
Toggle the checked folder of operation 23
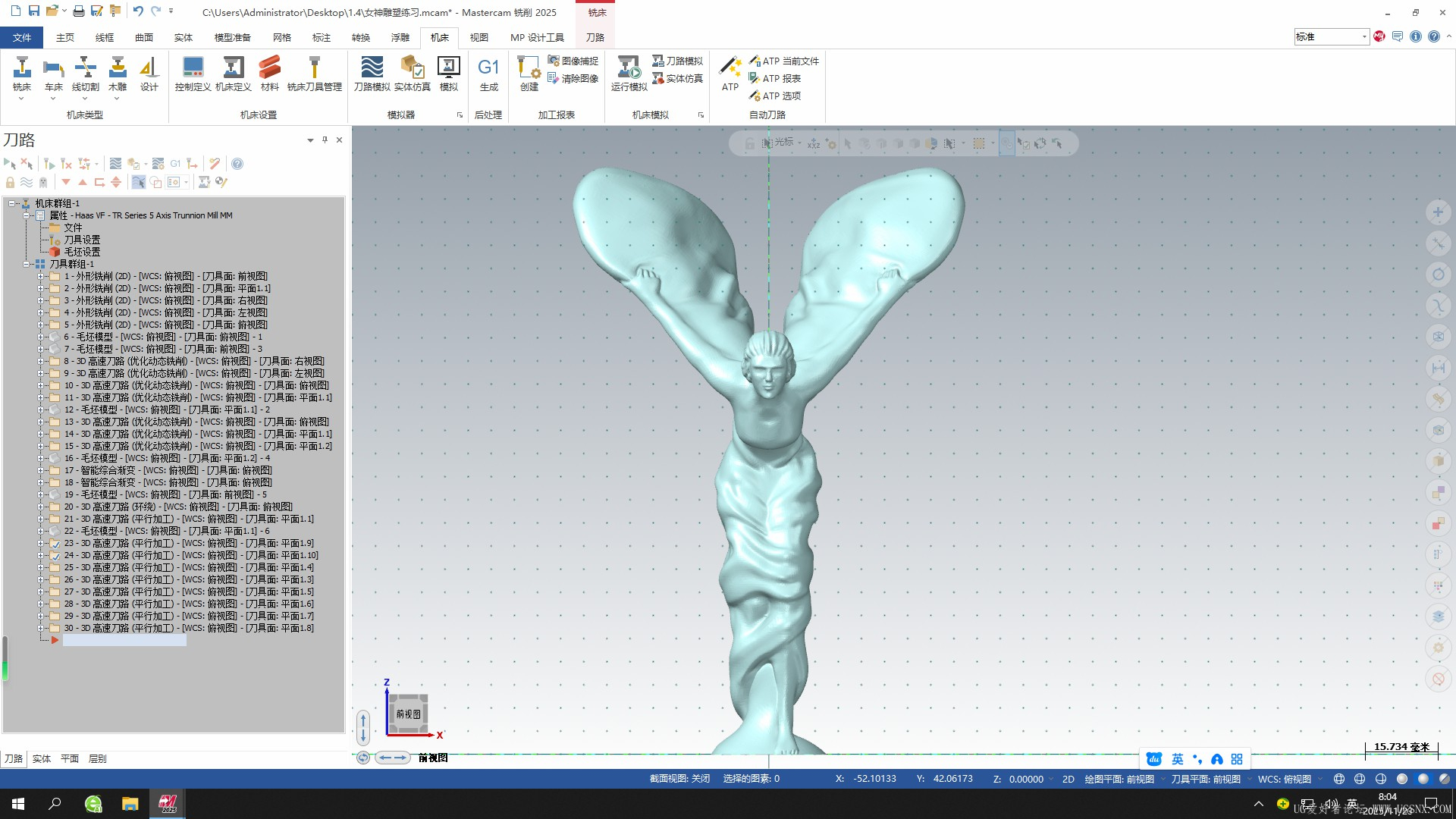(x=55, y=544)
